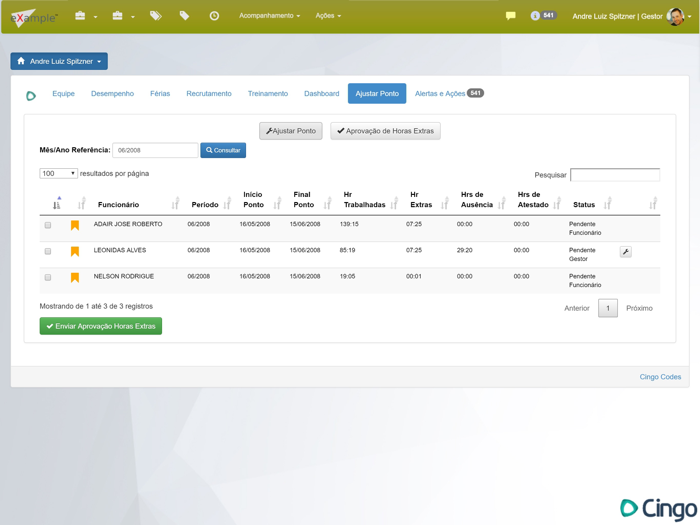Switch to the Dashboard tab

click(x=321, y=94)
